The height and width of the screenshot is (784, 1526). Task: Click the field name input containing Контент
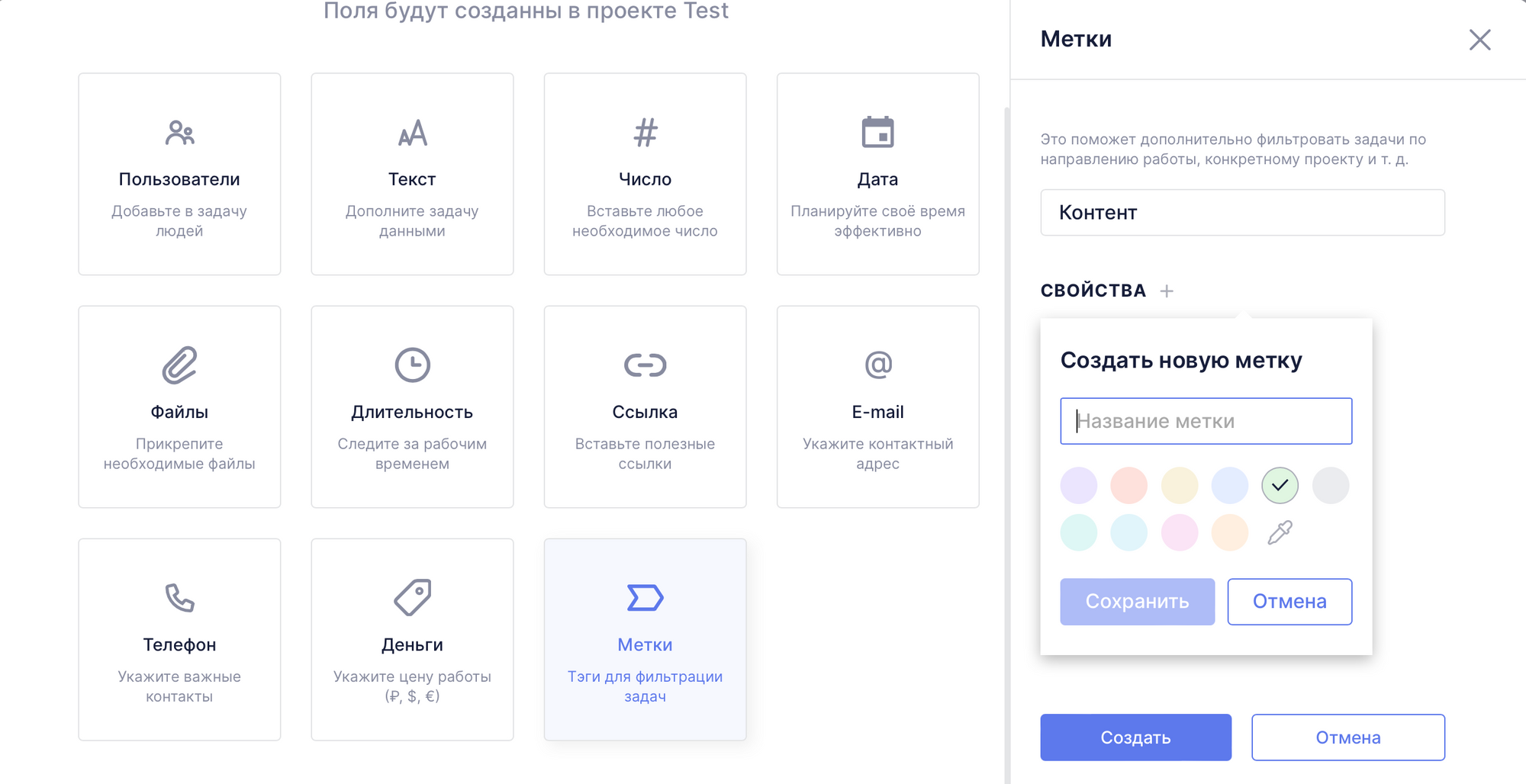[1242, 213]
